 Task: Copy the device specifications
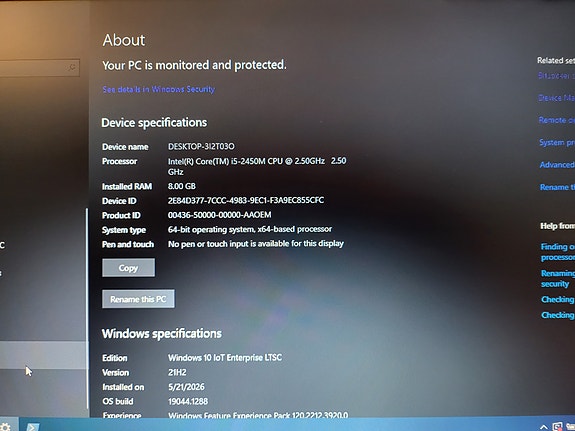point(128,268)
